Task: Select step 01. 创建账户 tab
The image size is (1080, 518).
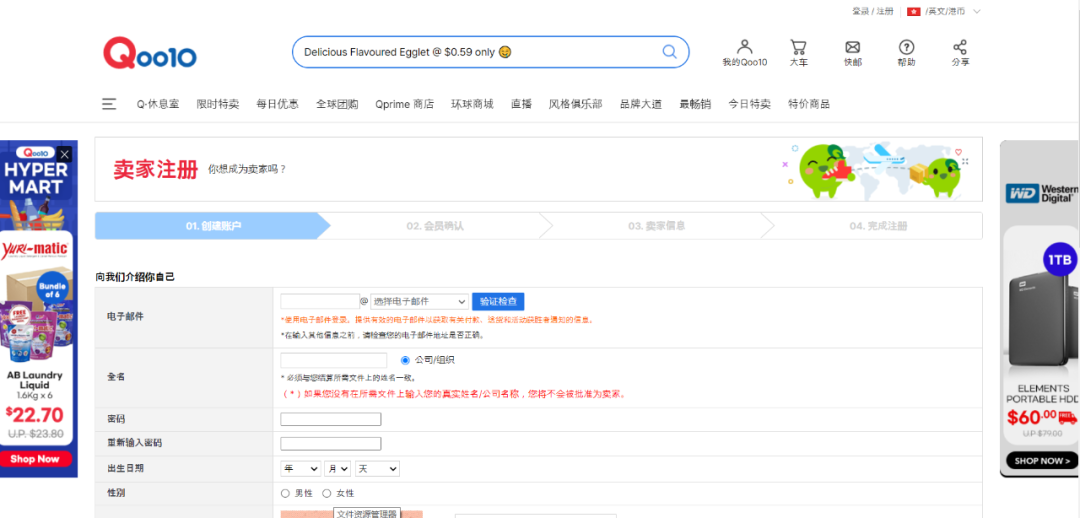Action: tap(213, 226)
